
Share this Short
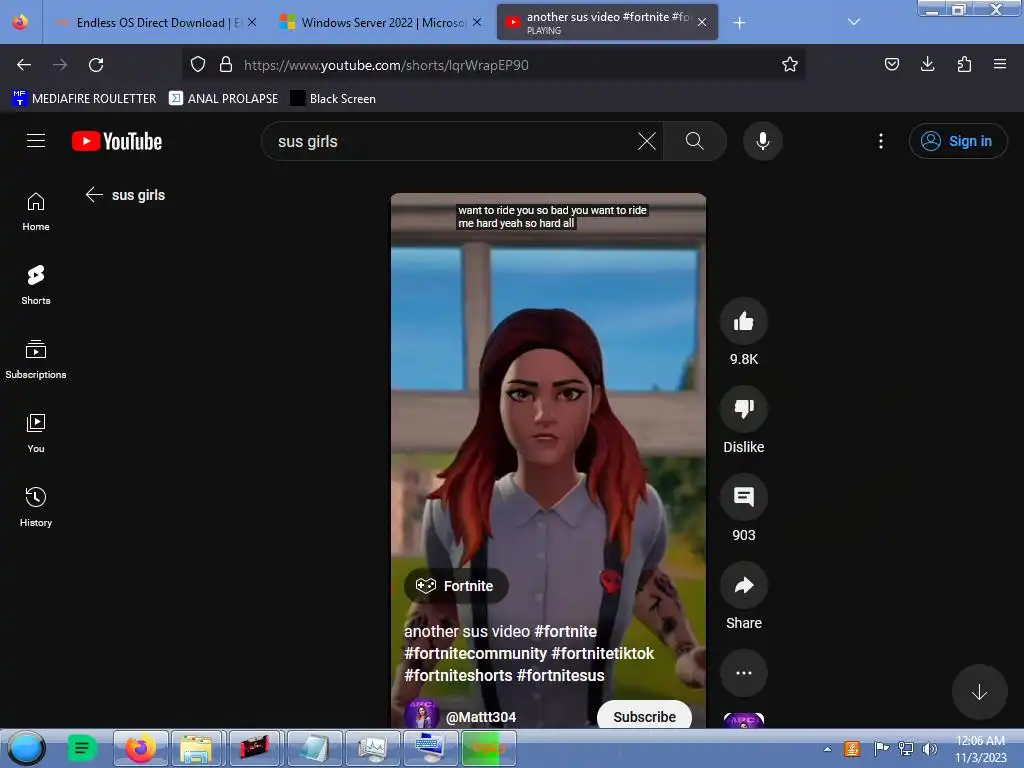click(x=743, y=585)
